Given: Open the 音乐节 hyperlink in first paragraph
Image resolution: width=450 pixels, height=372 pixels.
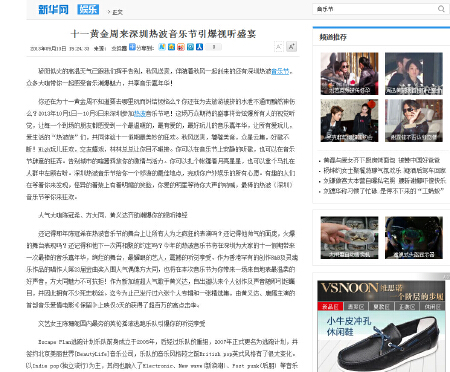Looking at the screenshot, I should click(280, 71).
